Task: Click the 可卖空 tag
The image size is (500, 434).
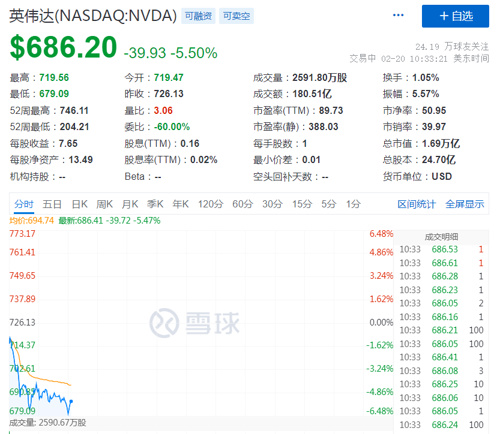Action: (236, 16)
